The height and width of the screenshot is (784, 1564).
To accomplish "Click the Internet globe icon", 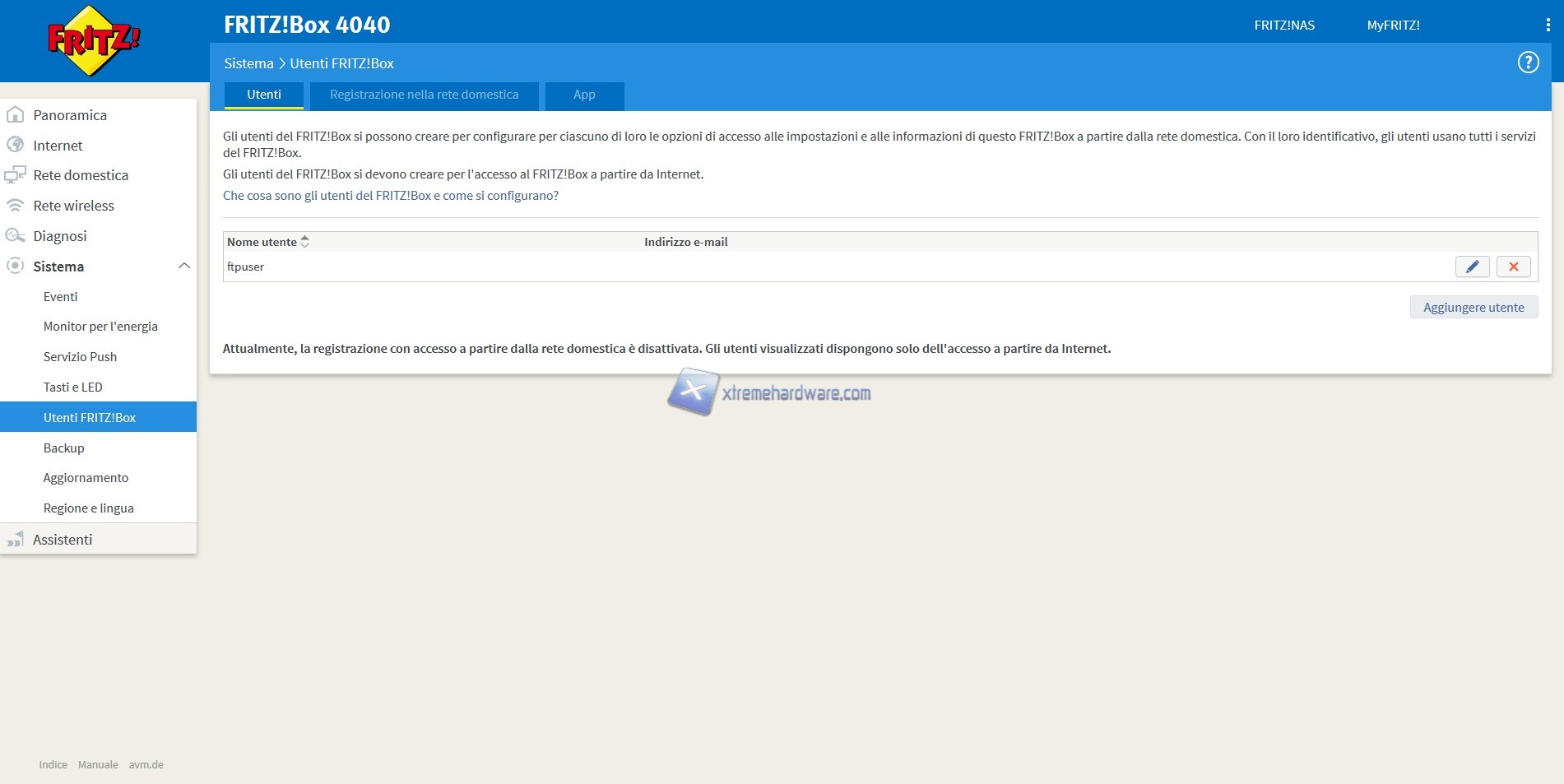I will coord(15,145).
